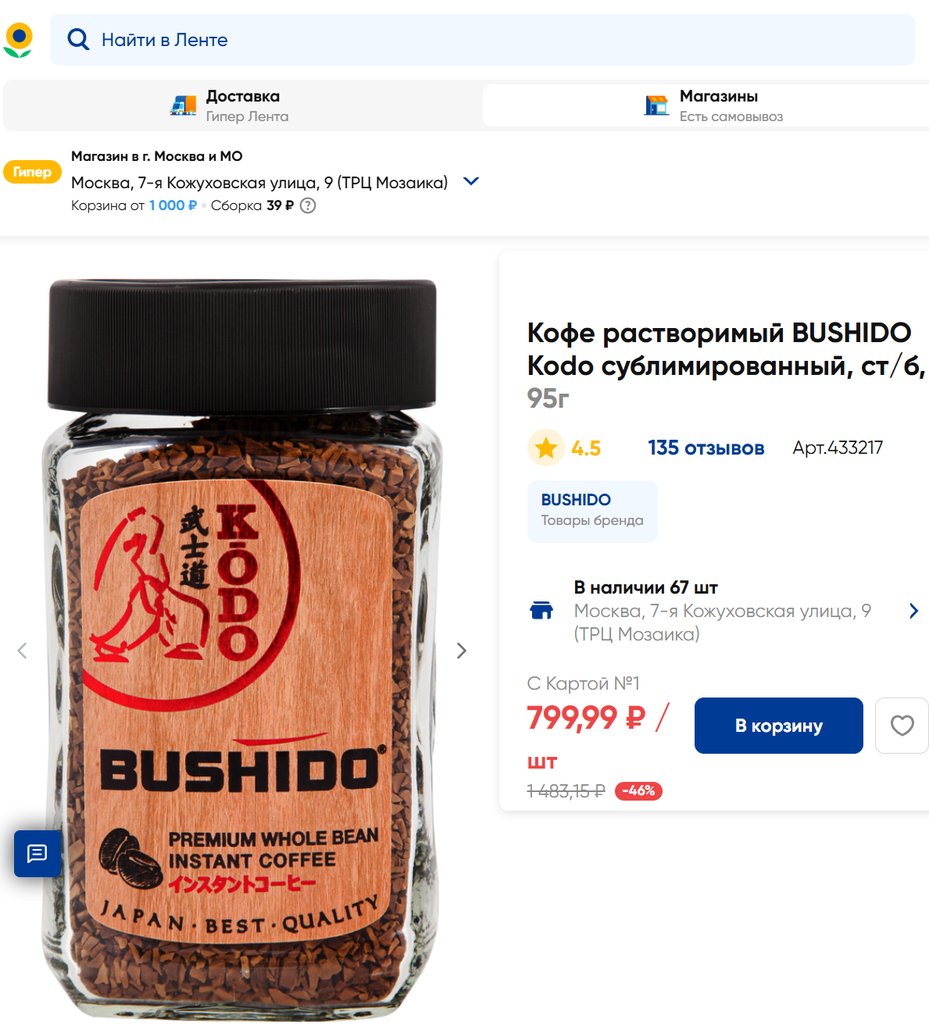The image size is (929, 1024).
Task: Click the delivery truck icon
Action: (x=183, y=105)
